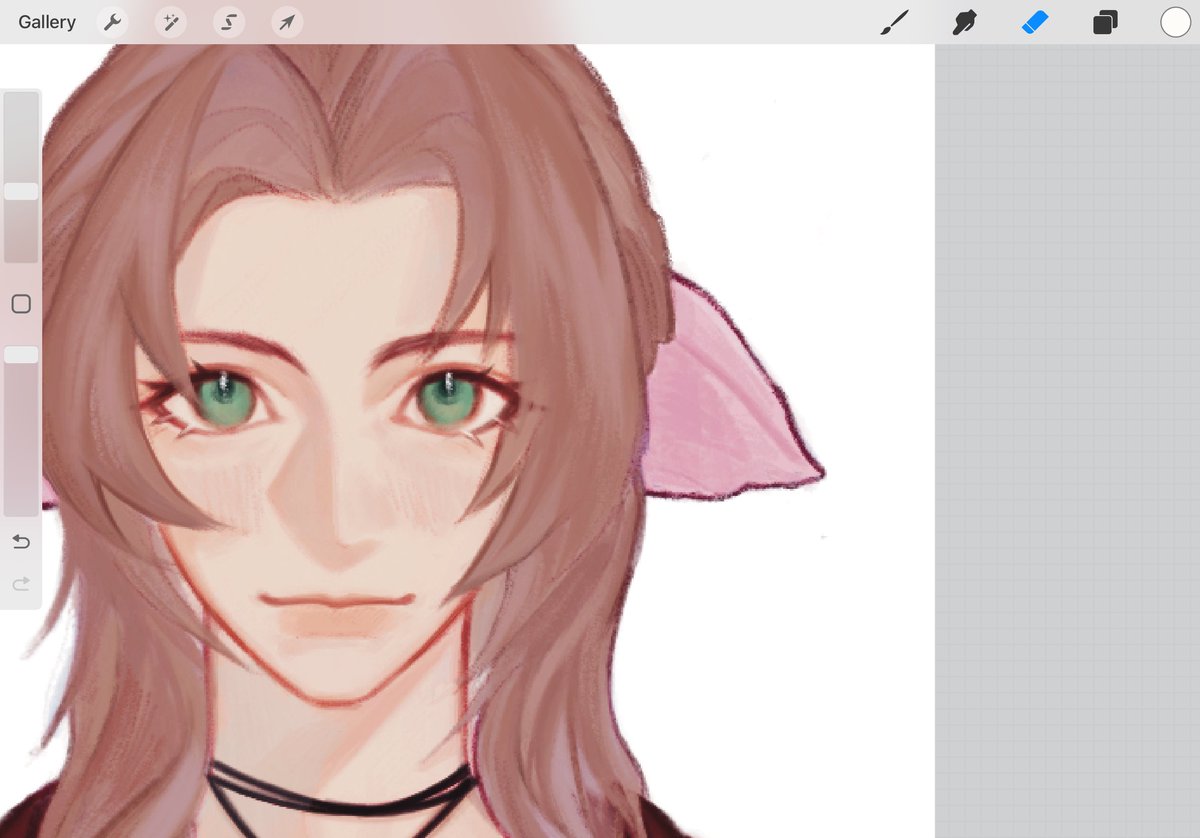Screen dimensions: 1200x838
Task: Redo with the greyed redo arrow
Action: (x=21, y=584)
